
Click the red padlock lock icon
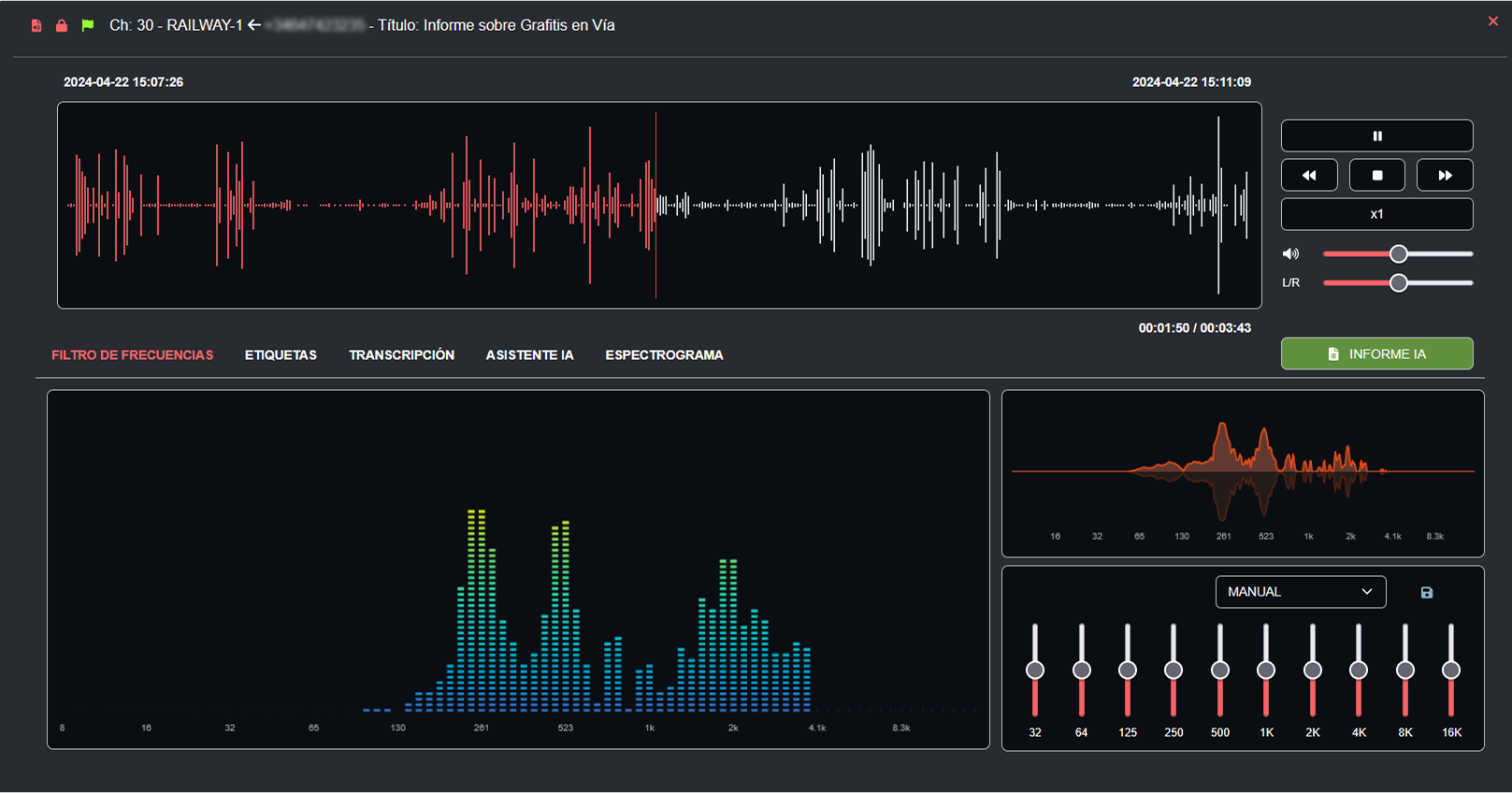pyautogui.click(x=62, y=26)
